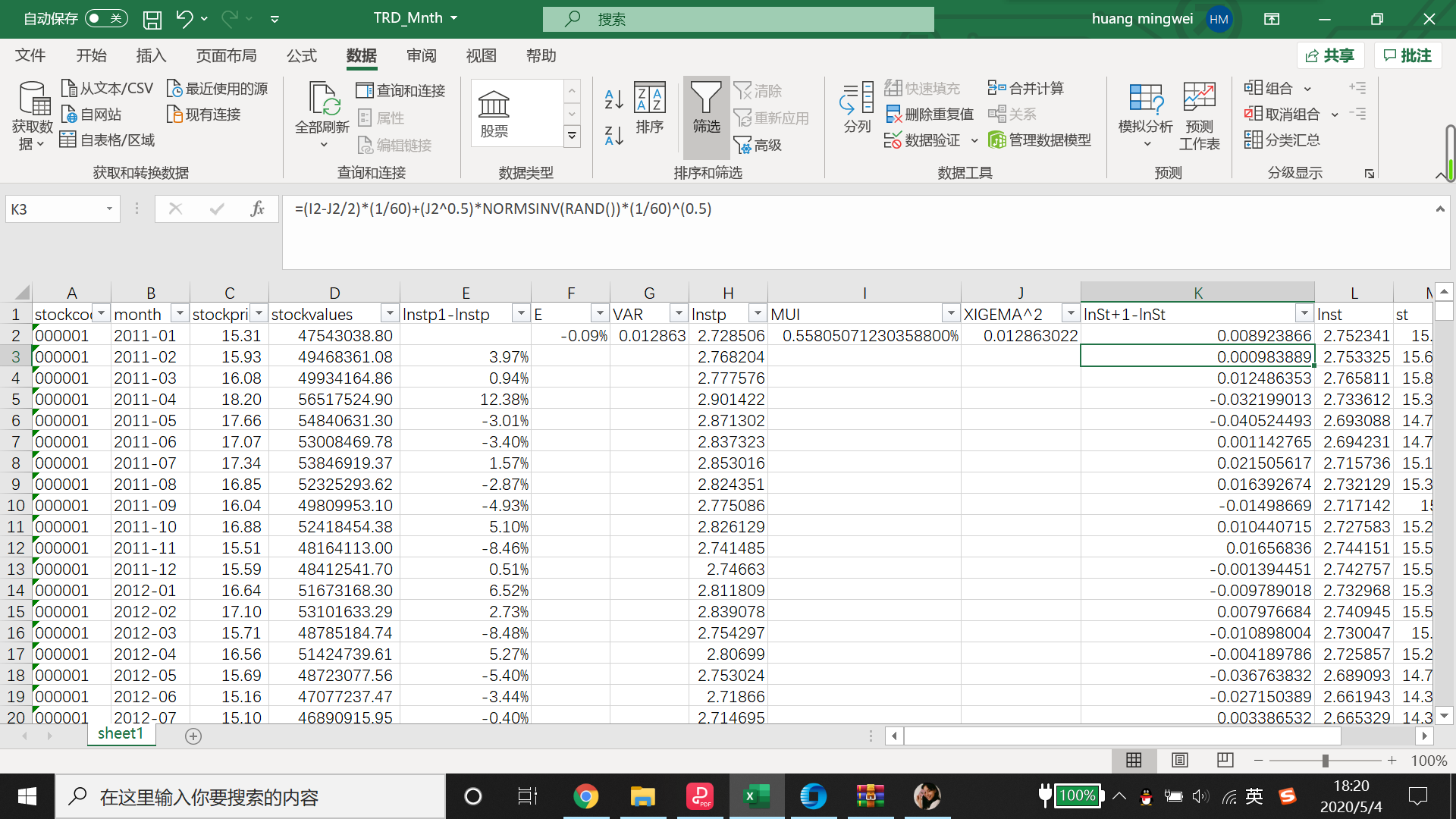Open the Insert ribbon tab
The image size is (1456, 819).
pyautogui.click(x=151, y=55)
